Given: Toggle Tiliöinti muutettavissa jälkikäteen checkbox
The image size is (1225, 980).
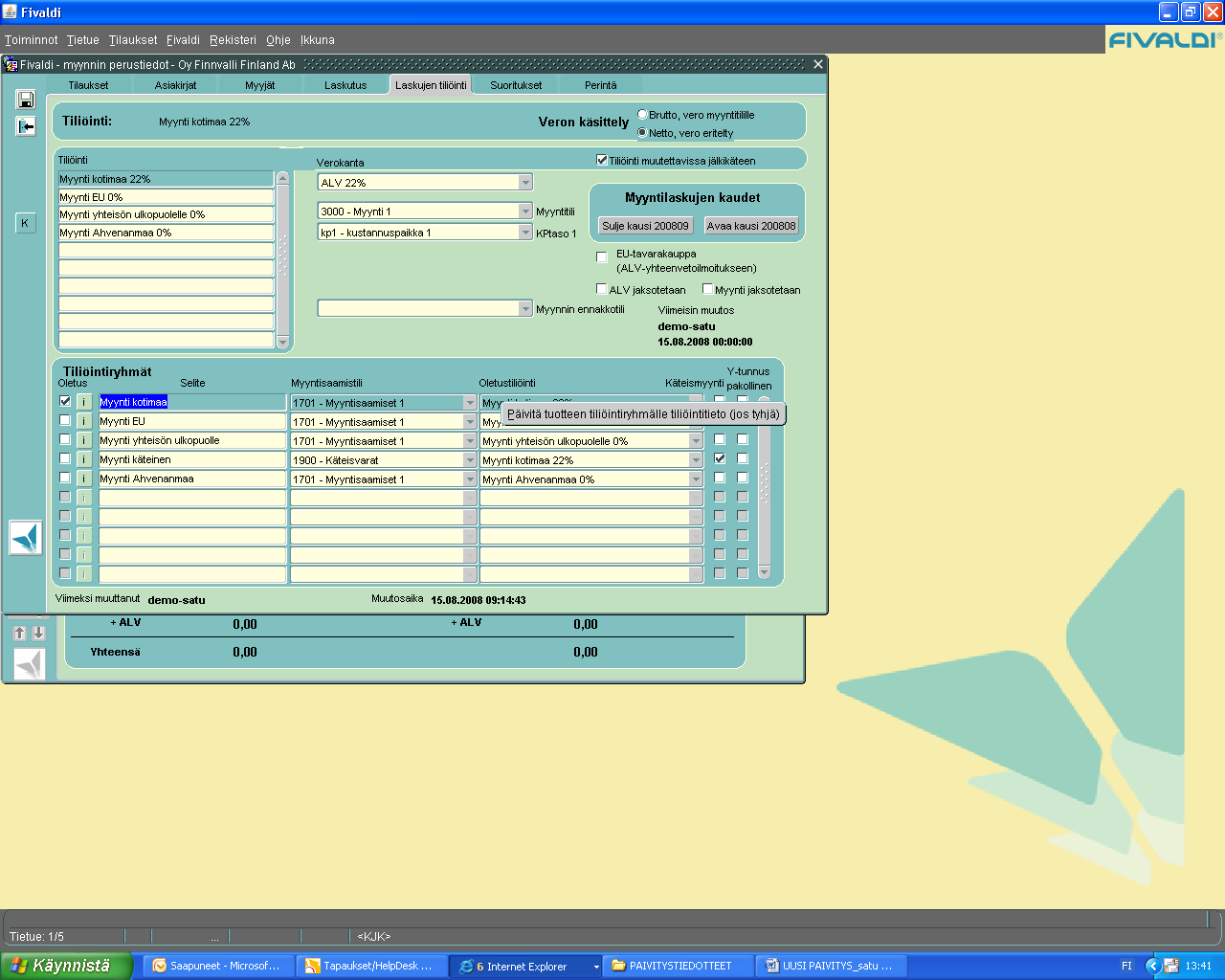Looking at the screenshot, I should (602, 160).
